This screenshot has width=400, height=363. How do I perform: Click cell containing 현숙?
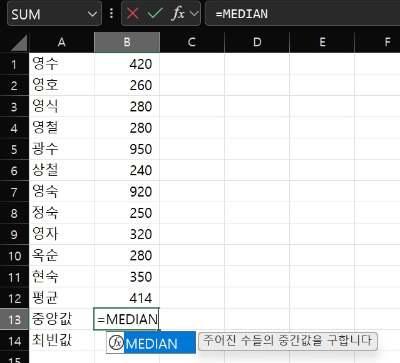(x=61, y=277)
